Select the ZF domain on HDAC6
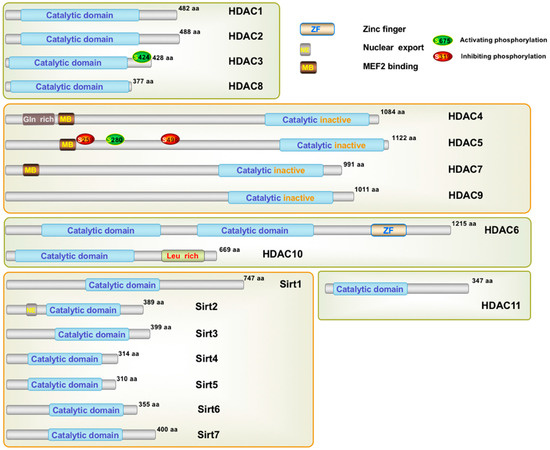Screen dimensions: 550x450 coord(389,230)
